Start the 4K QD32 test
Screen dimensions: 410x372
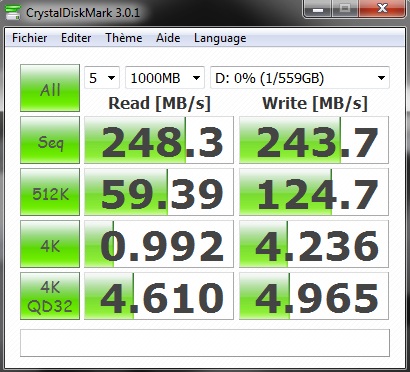[x=50, y=296]
